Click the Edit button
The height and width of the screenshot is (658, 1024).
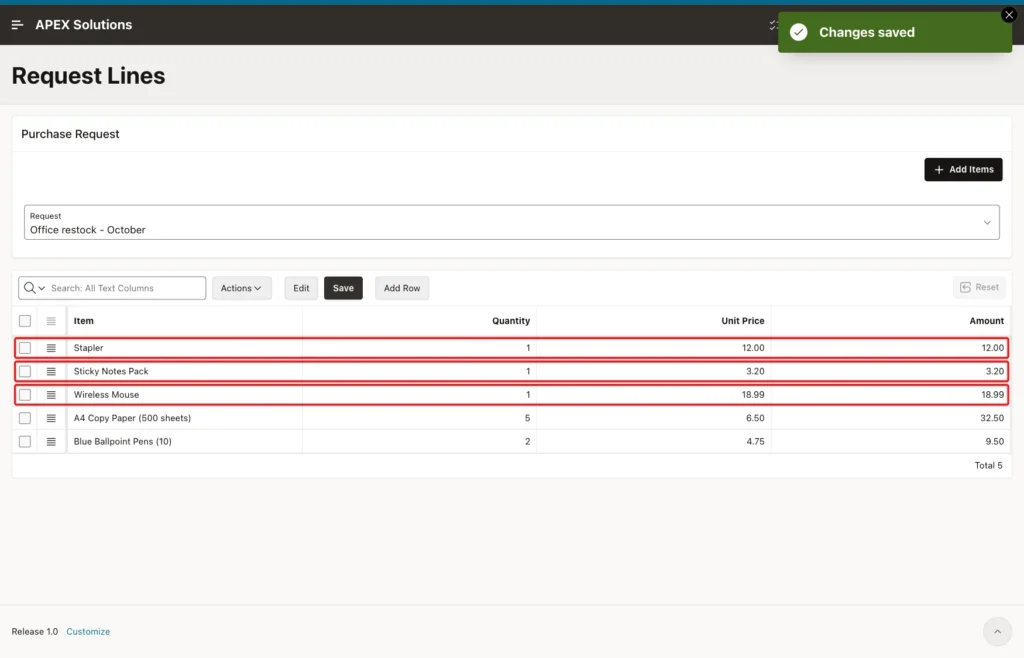pyautogui.click(x=301, y=288)
